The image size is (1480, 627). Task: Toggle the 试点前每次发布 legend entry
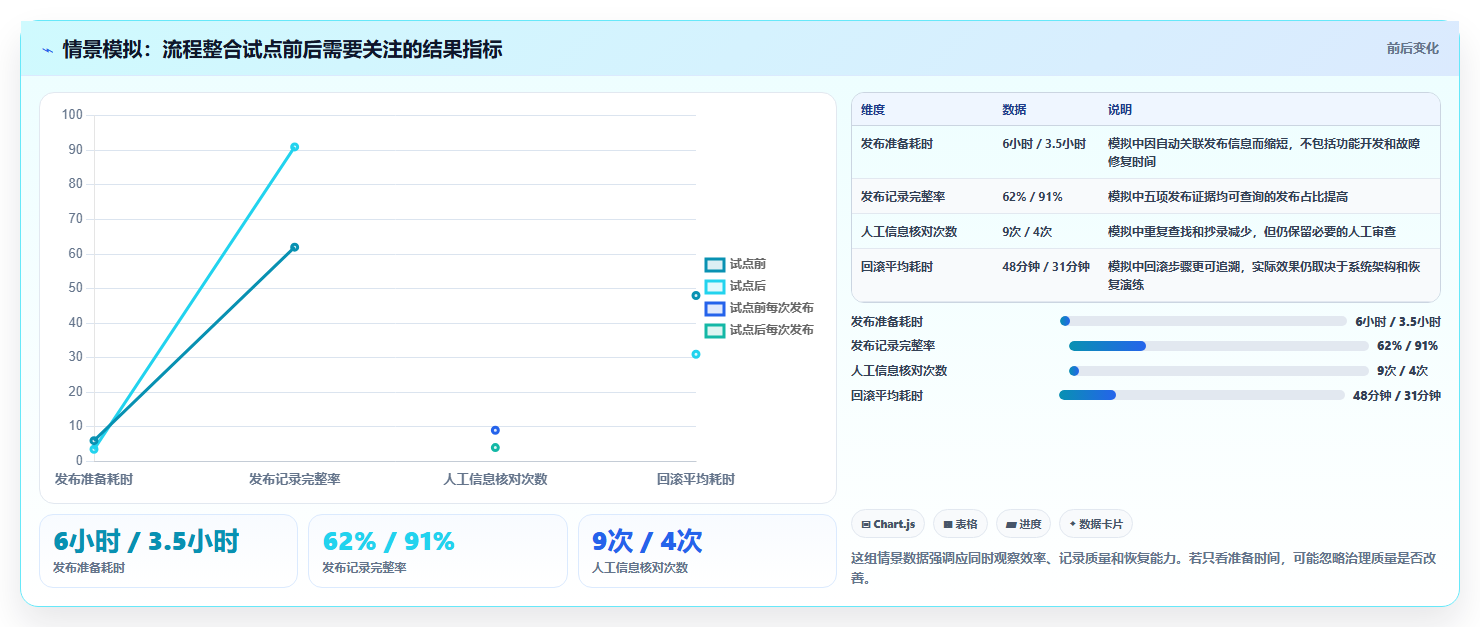point(759,308)
